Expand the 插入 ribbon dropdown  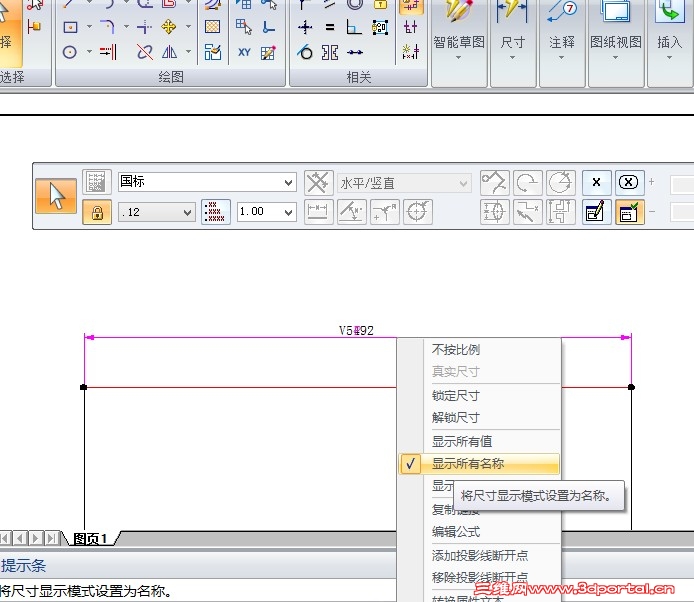coord(669,58)
